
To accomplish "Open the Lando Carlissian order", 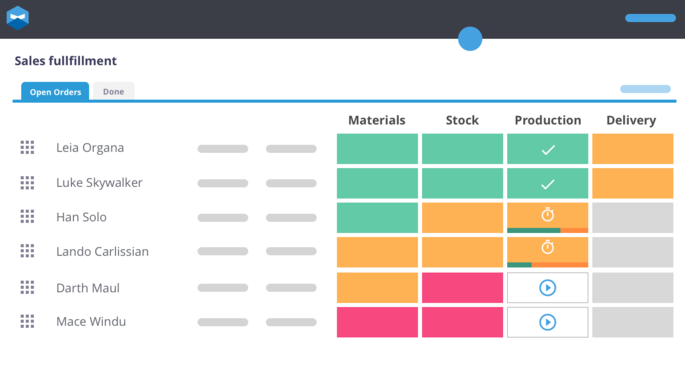I will pyautogui.click(x=102, y=252).
